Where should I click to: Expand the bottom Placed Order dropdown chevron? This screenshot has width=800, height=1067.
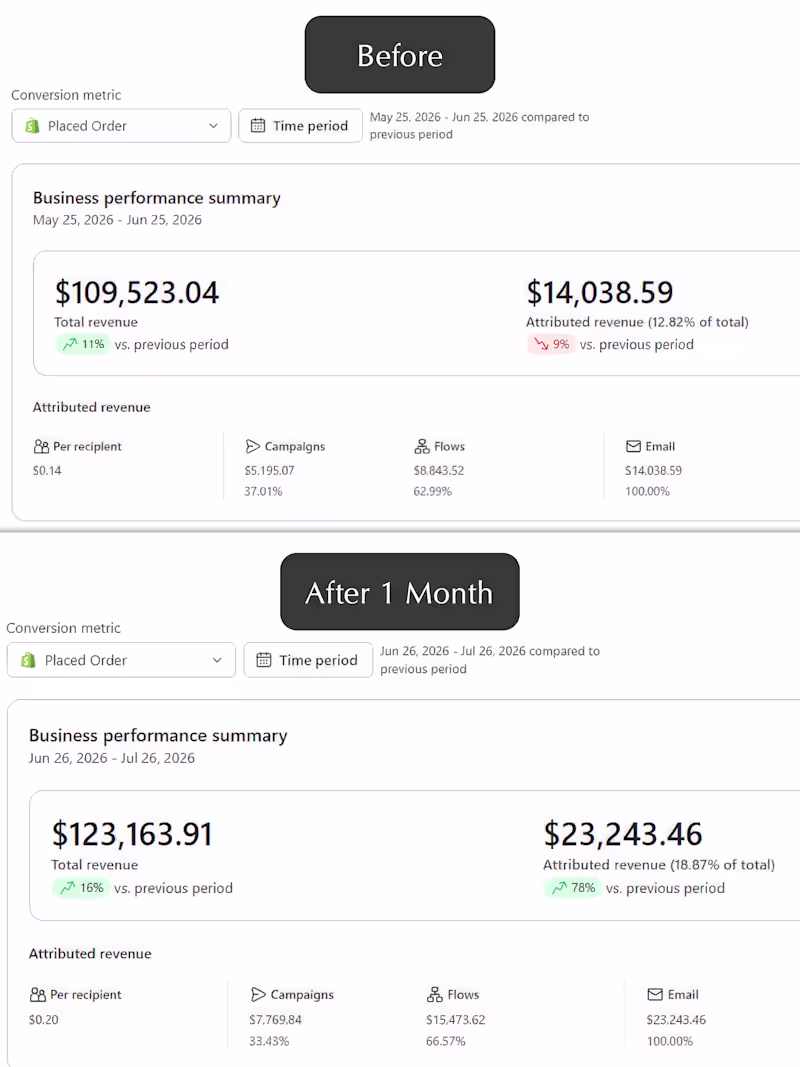coord(217,660)
